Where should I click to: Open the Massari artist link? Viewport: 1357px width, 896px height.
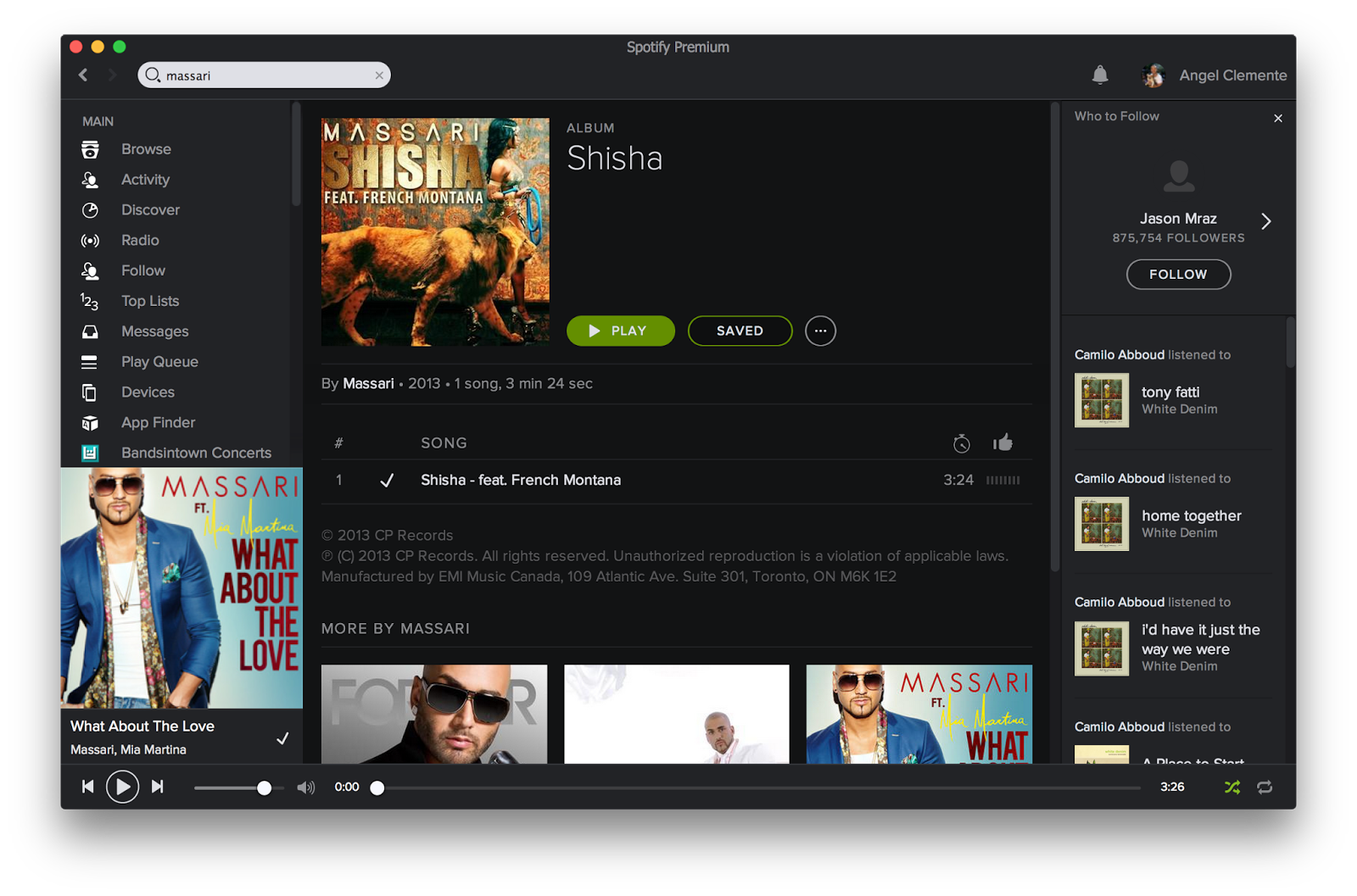(368, 383)
